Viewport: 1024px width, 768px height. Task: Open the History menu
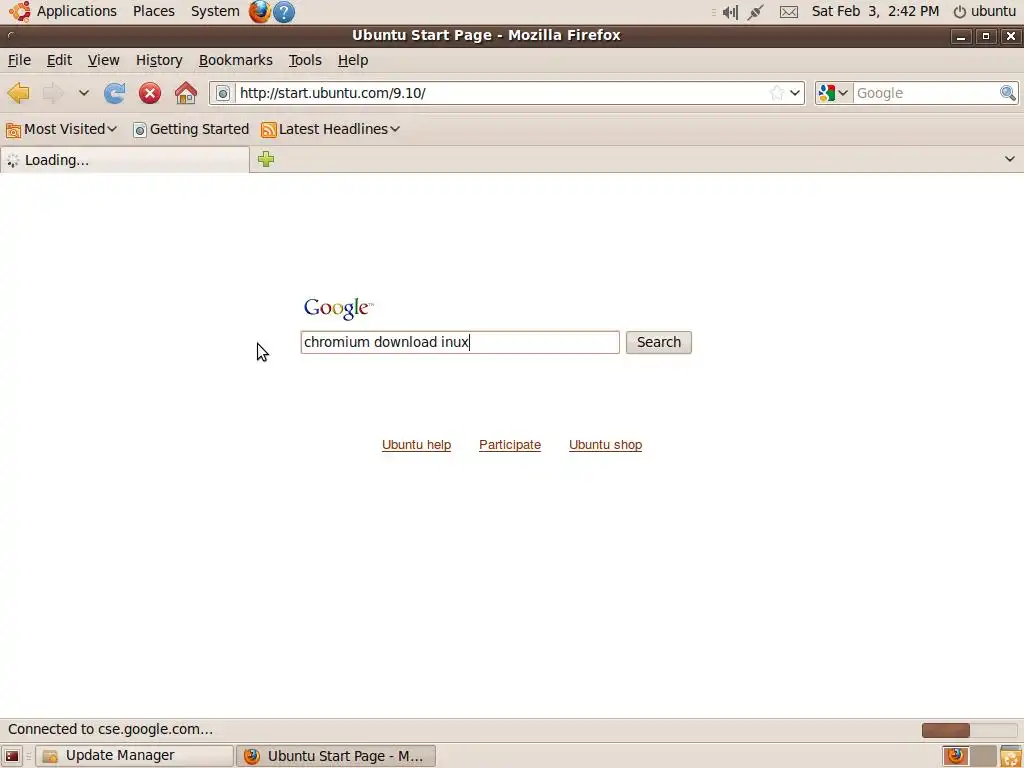click(x=159, y=60)
